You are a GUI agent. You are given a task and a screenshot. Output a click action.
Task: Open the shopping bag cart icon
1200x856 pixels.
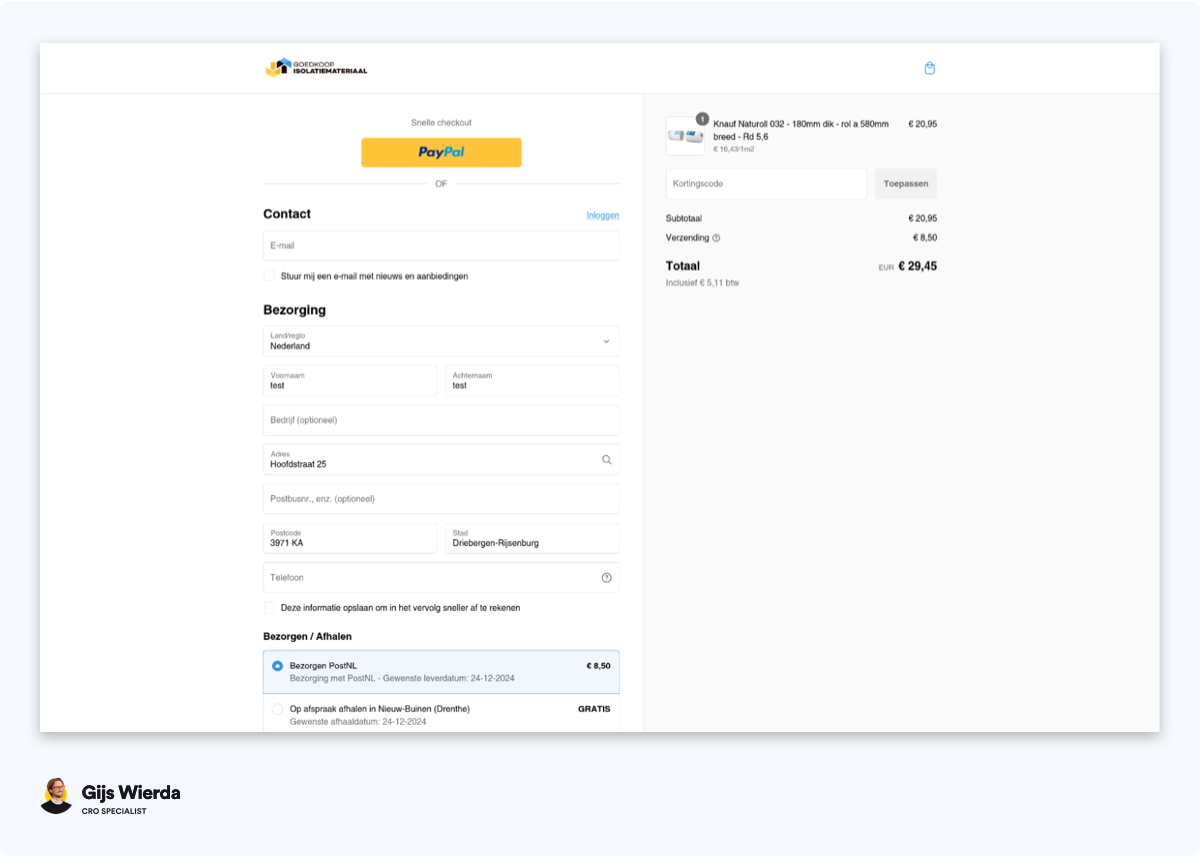pos(930,68)
